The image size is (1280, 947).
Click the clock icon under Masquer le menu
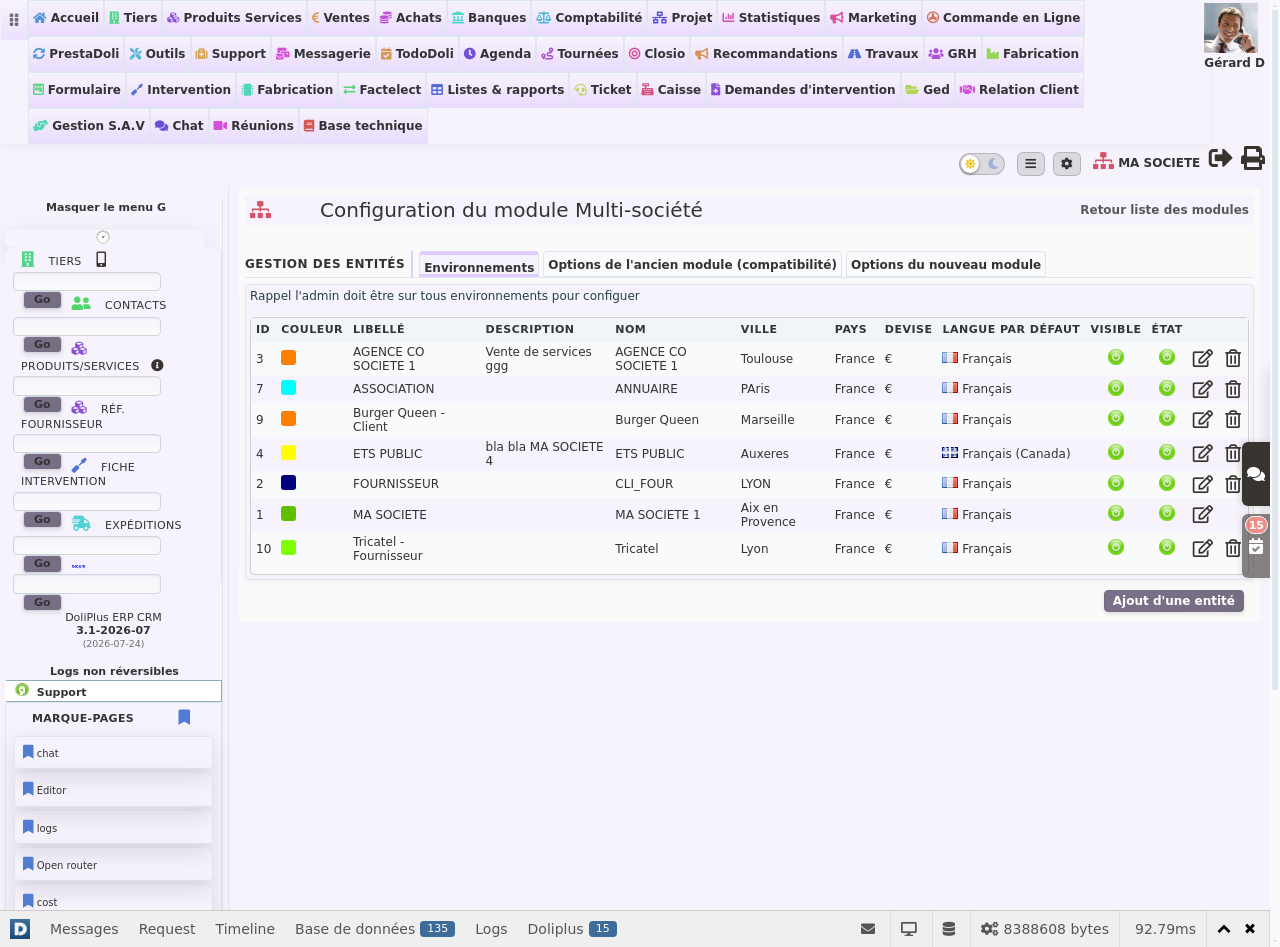tap(103, 237)
